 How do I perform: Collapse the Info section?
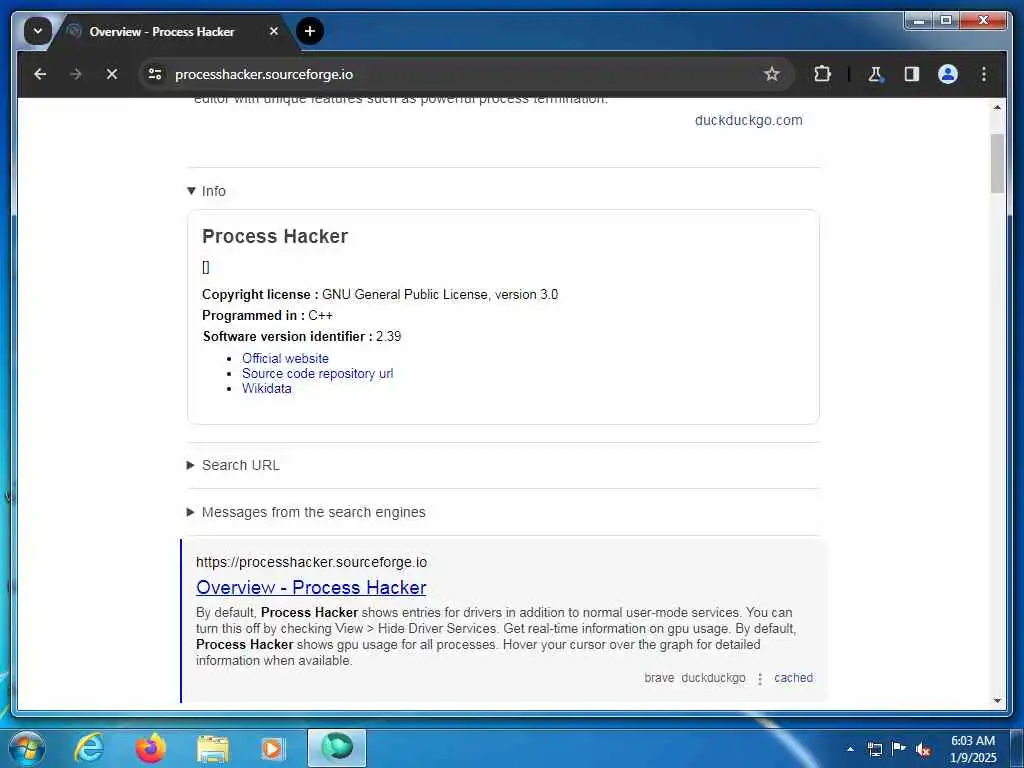pos(206,191)
